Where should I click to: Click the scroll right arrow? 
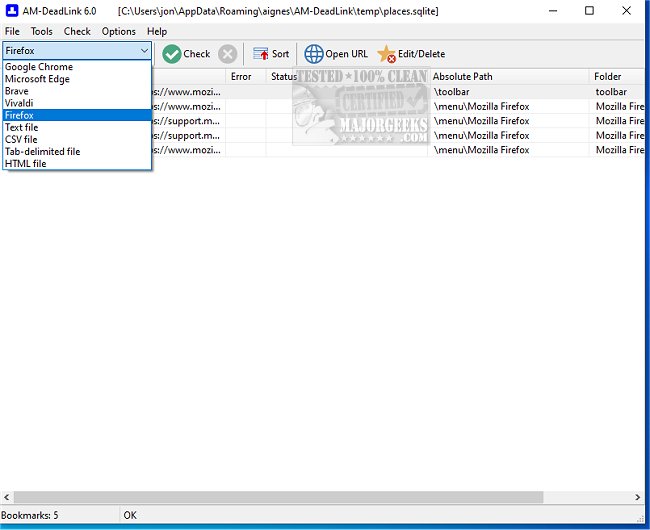point(638,497)
